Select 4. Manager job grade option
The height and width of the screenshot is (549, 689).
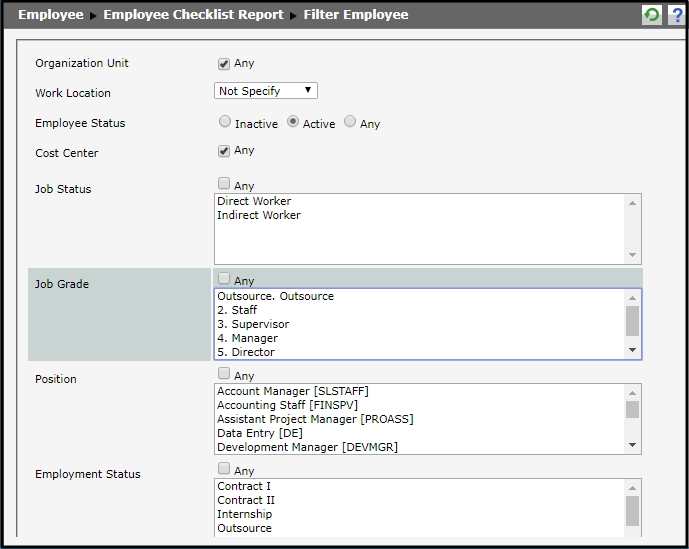[247, 338]
